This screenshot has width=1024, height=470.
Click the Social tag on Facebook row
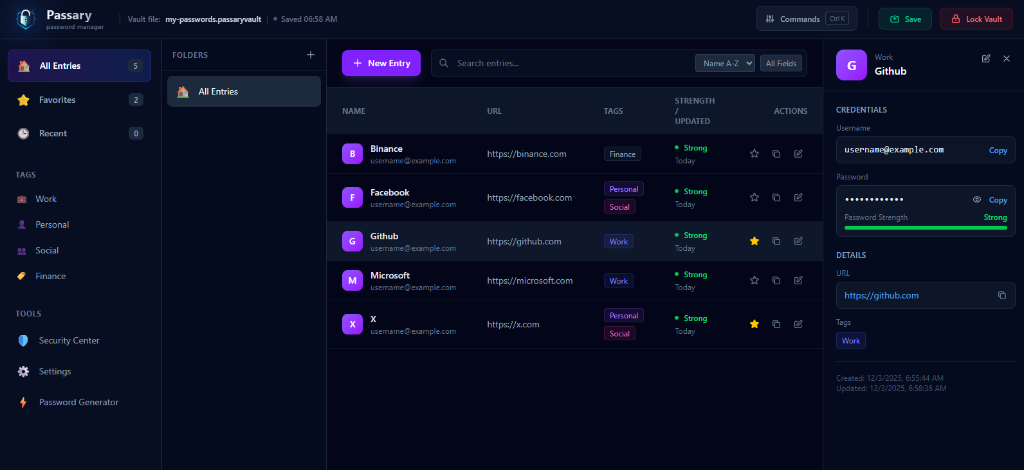click(620, 207)
